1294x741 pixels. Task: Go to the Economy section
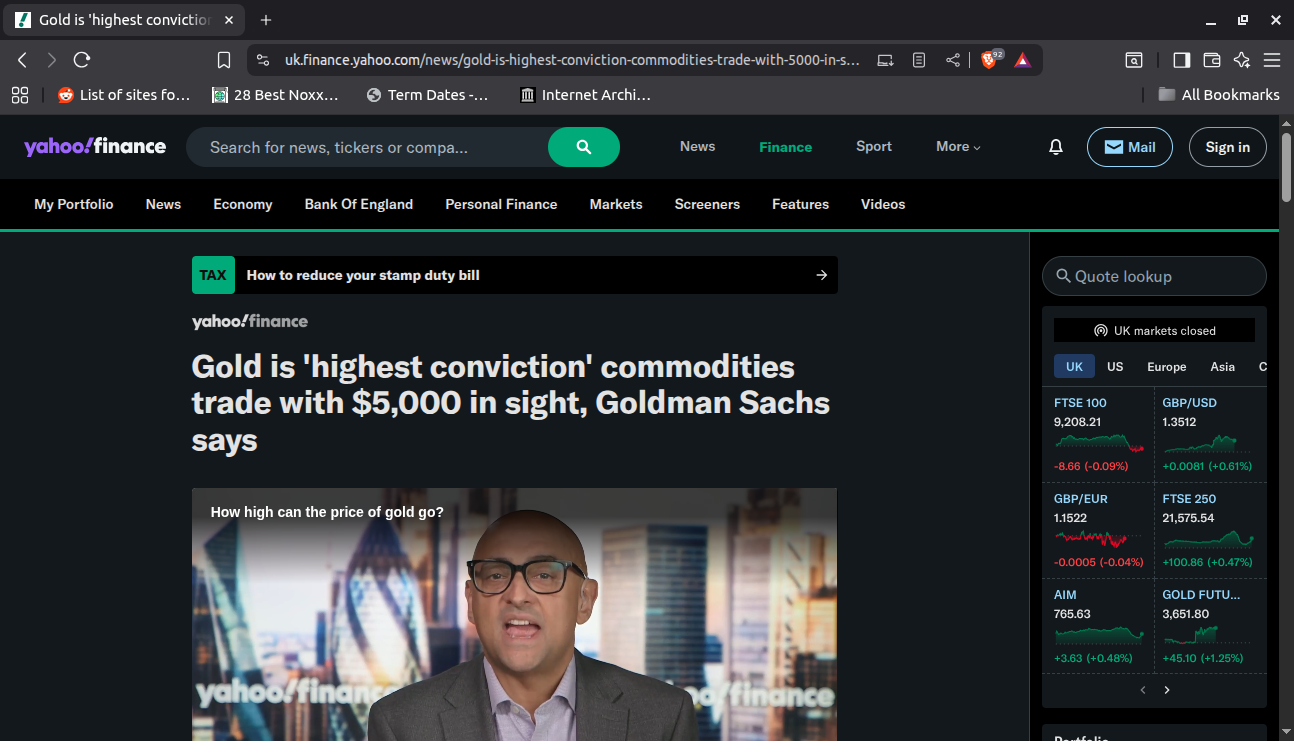click(243, 204)
